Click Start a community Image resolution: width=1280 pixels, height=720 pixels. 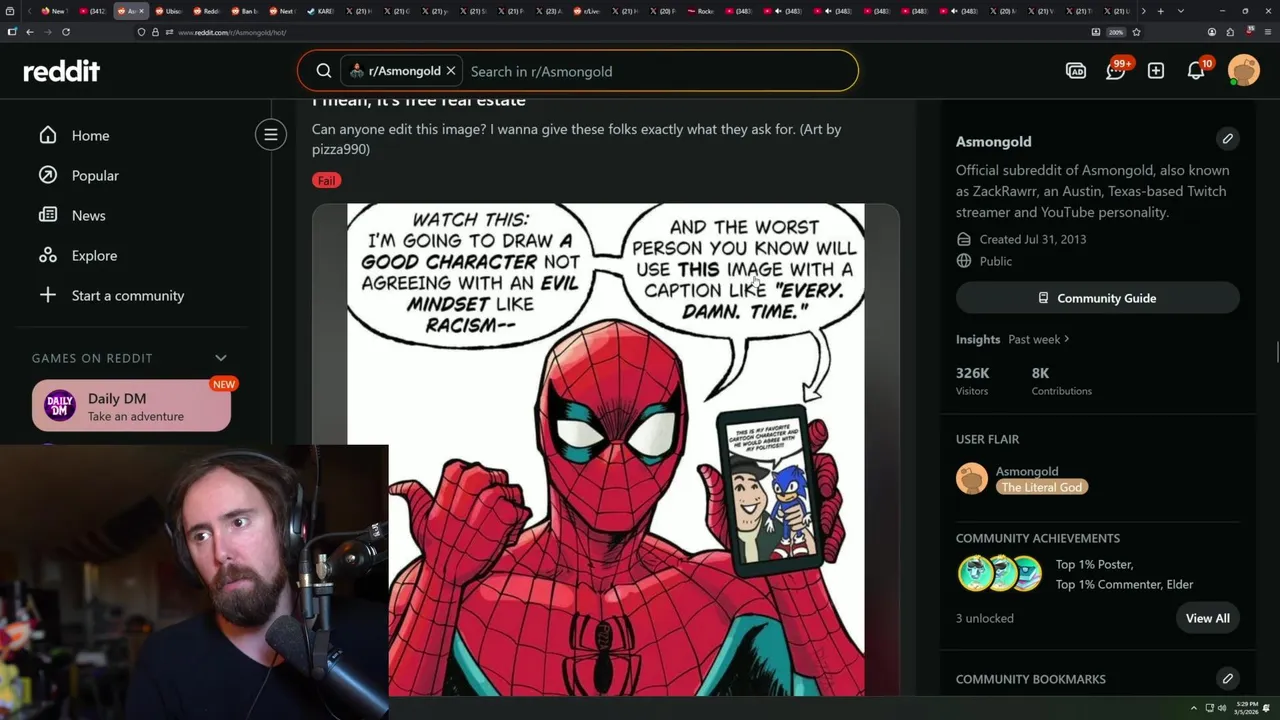click(128, 295)
